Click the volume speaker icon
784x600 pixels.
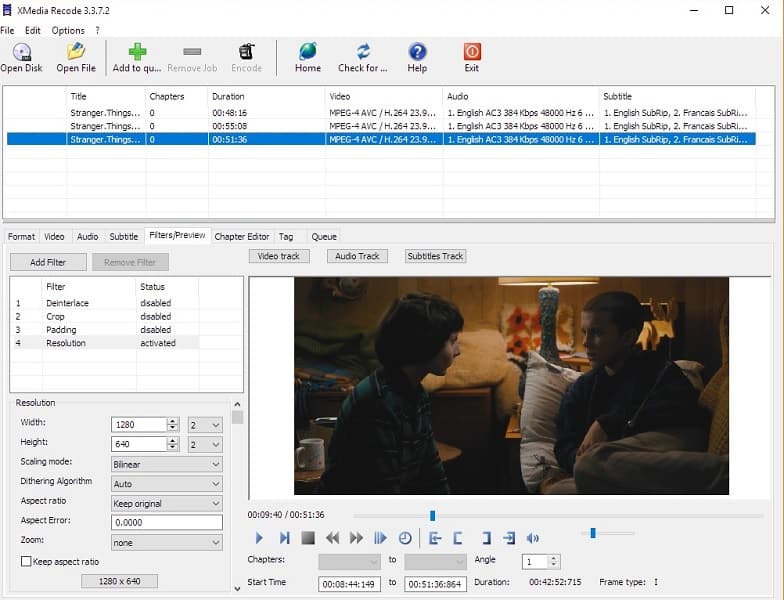(x=532, y=538)
